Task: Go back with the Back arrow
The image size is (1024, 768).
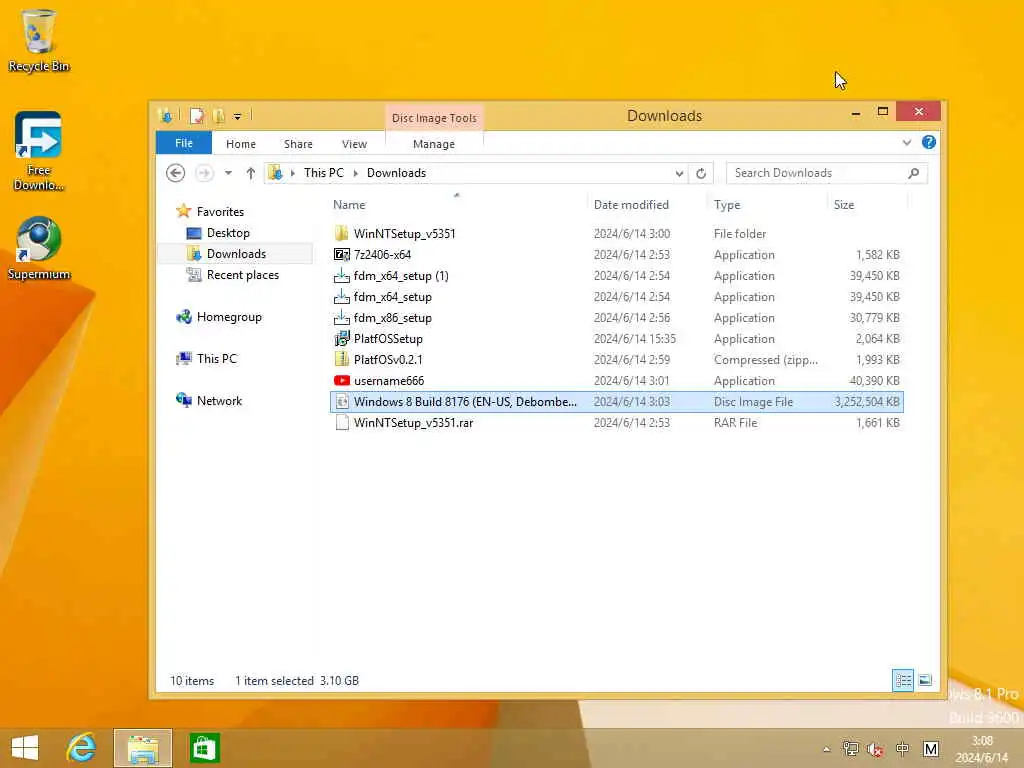Action: tap(175, 173)
